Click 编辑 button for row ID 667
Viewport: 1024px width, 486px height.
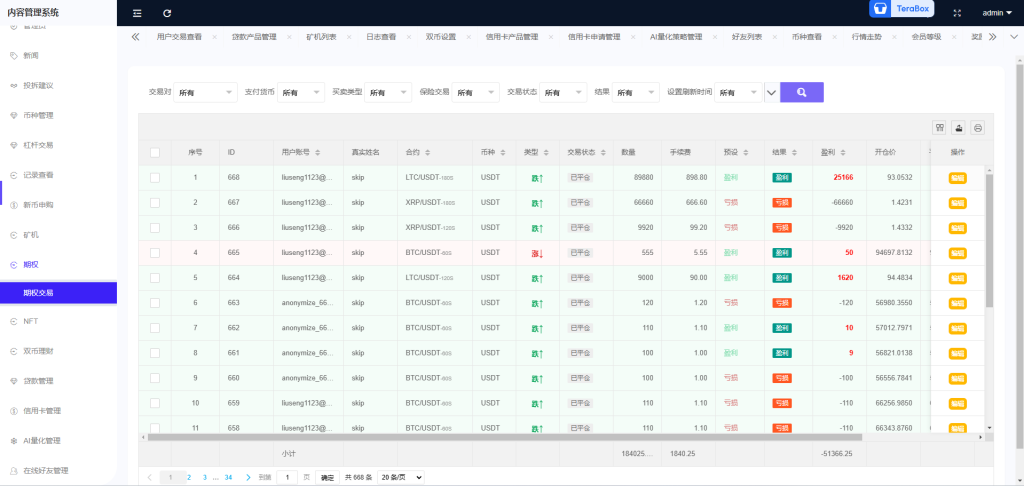coord(957,203)
